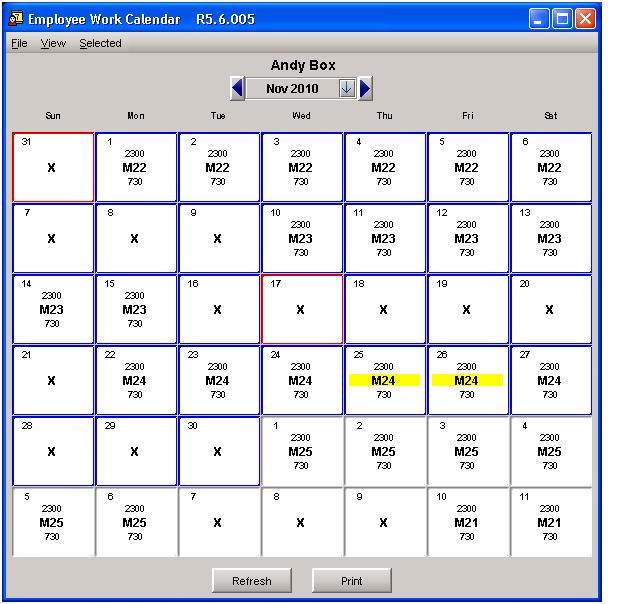Select November 27 M24 shift cell
Viewport: 640px width, 604px height.
coord(551,380)
